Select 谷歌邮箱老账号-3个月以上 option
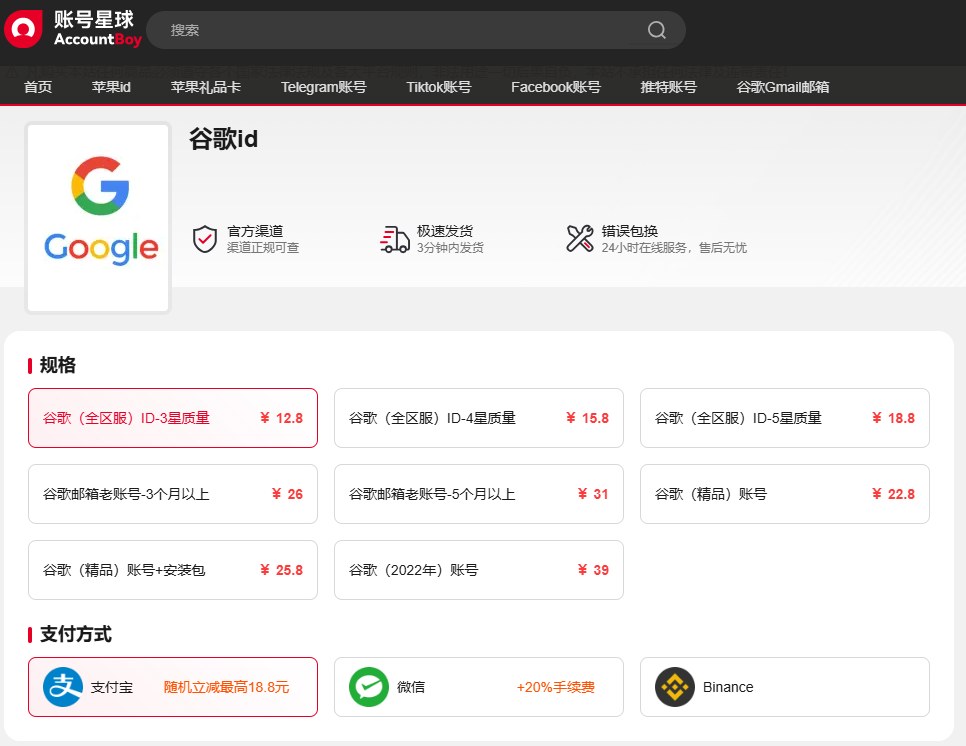Screen dimensions: 966x746 point(173,494)
